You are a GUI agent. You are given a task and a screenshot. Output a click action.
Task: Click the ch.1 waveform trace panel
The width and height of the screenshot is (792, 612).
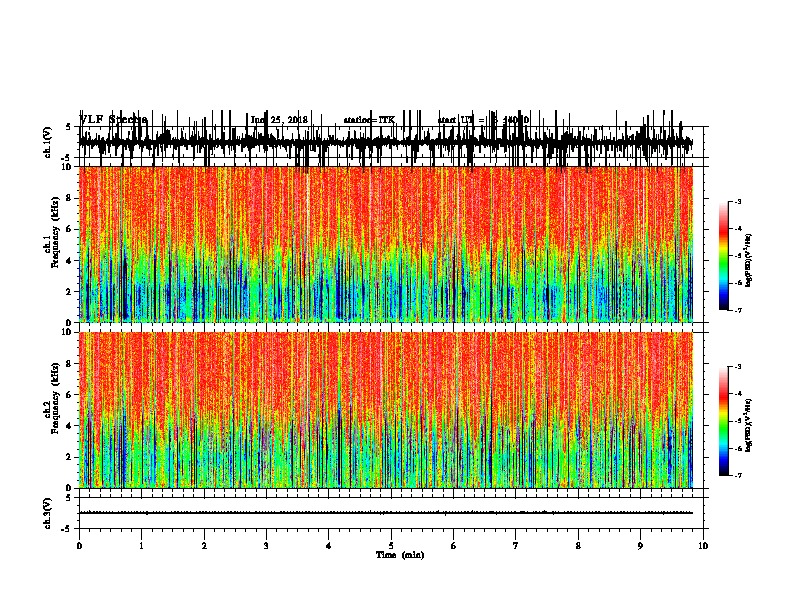click(x=391, y=142)
